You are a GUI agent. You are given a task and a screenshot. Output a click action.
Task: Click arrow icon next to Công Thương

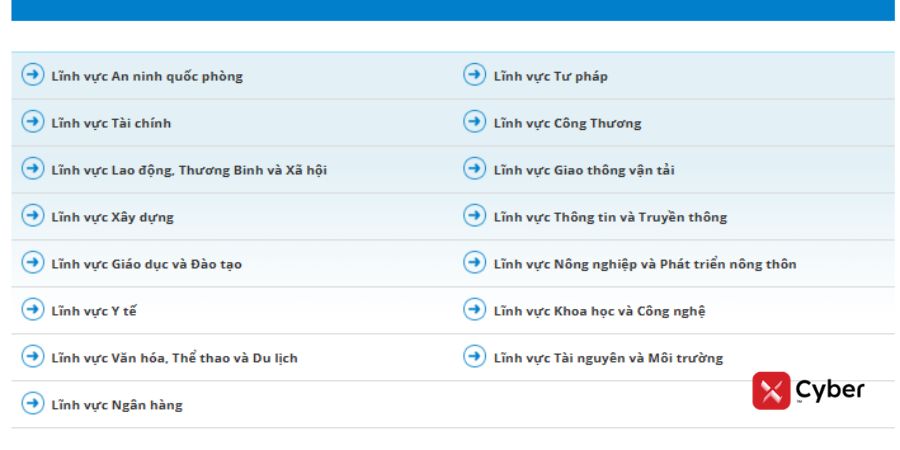pos(474,122)
